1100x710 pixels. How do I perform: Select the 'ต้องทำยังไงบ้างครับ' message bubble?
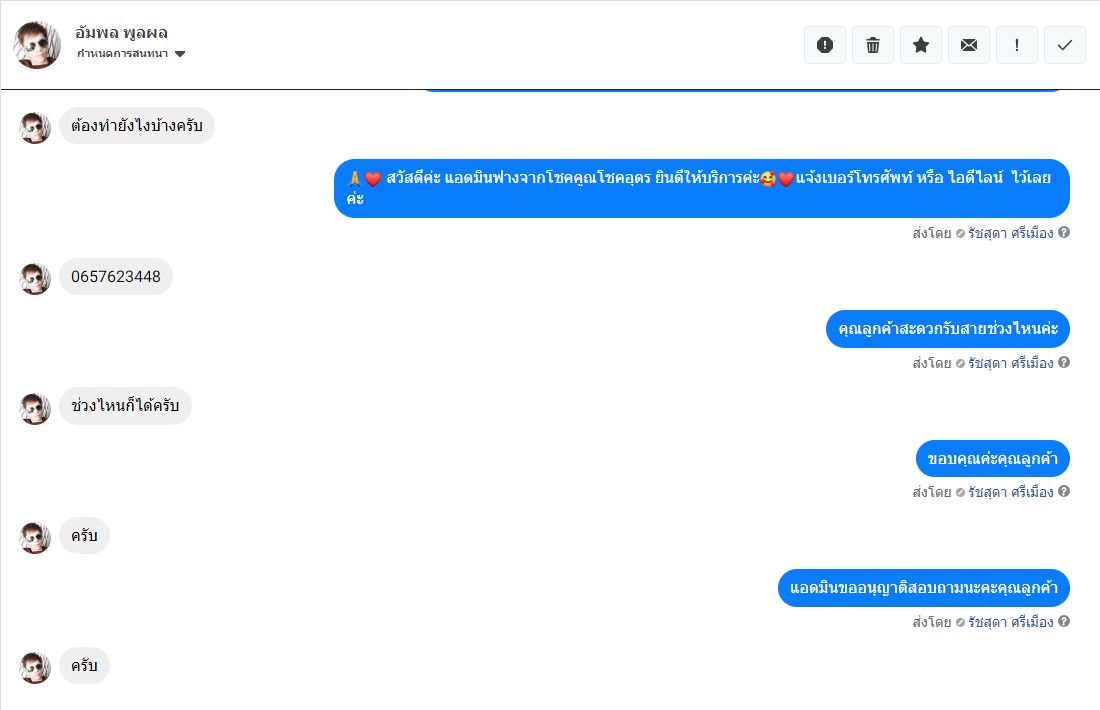pos(137,126)
